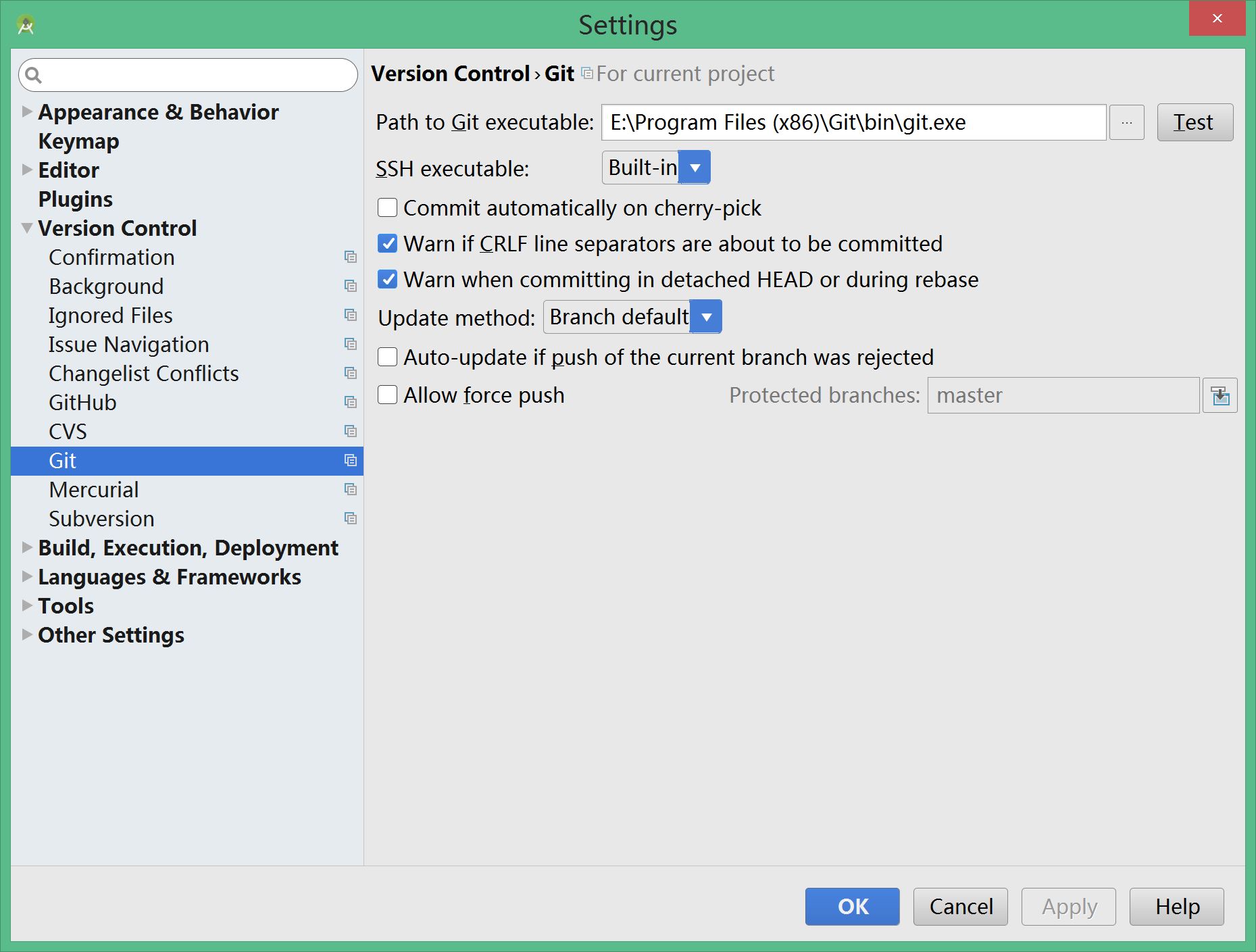Uncheck Warn if CRLF line separators option
Image resolution: width=1256 pixels, height=952 pixels.
387,243
